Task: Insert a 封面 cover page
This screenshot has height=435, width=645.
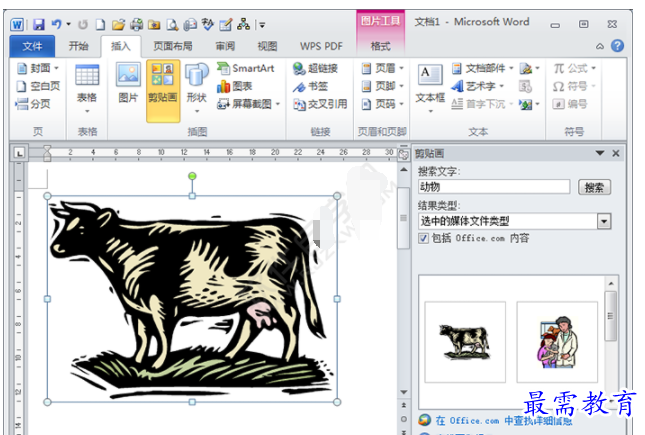Action: (x=38, y=68)
